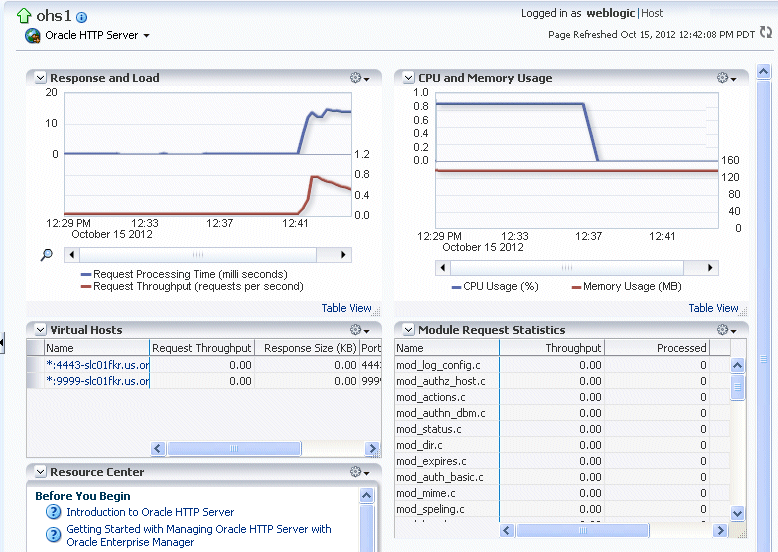The width and height of the screenshot is (778, 552).
Task: Select the mod_actions.c row
Action: [562, 397]
